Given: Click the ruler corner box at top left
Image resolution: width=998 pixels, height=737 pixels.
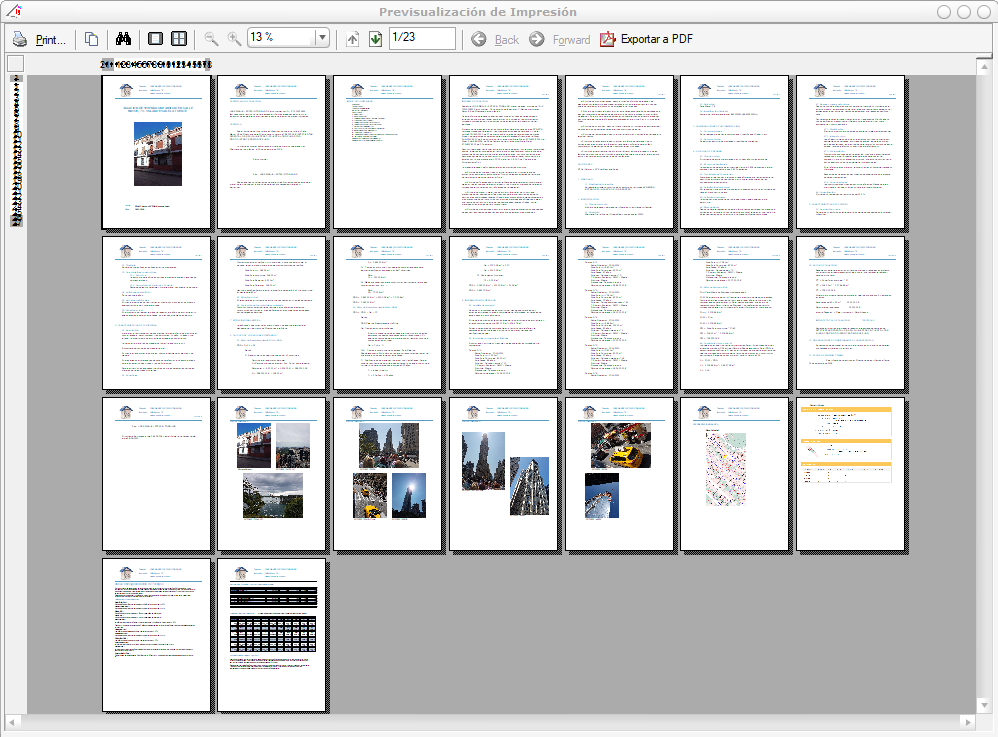Looking at the screenshot, I should [x=15, y=64].
